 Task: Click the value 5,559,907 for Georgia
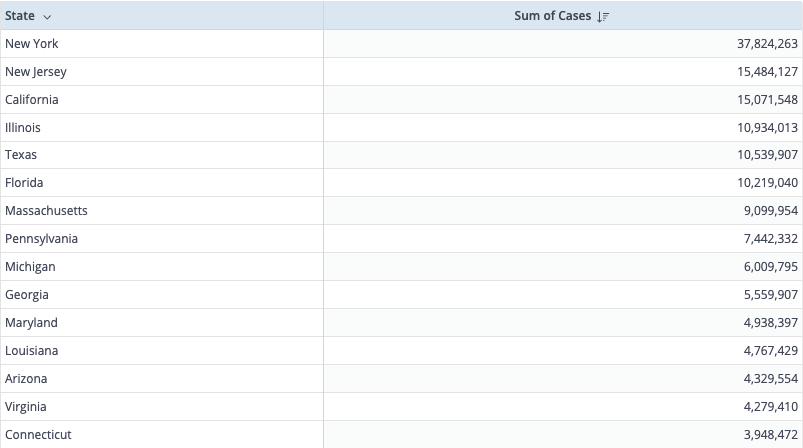(771, 295)
